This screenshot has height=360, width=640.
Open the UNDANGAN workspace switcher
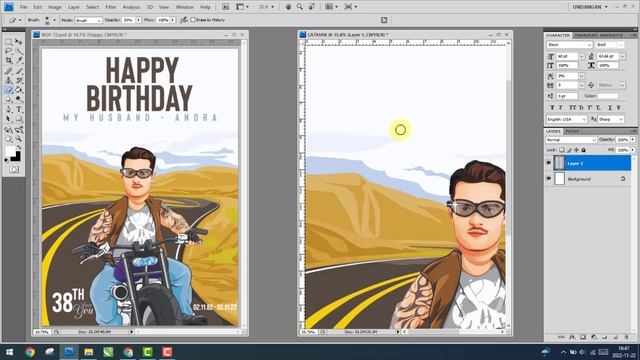[590, 7]
